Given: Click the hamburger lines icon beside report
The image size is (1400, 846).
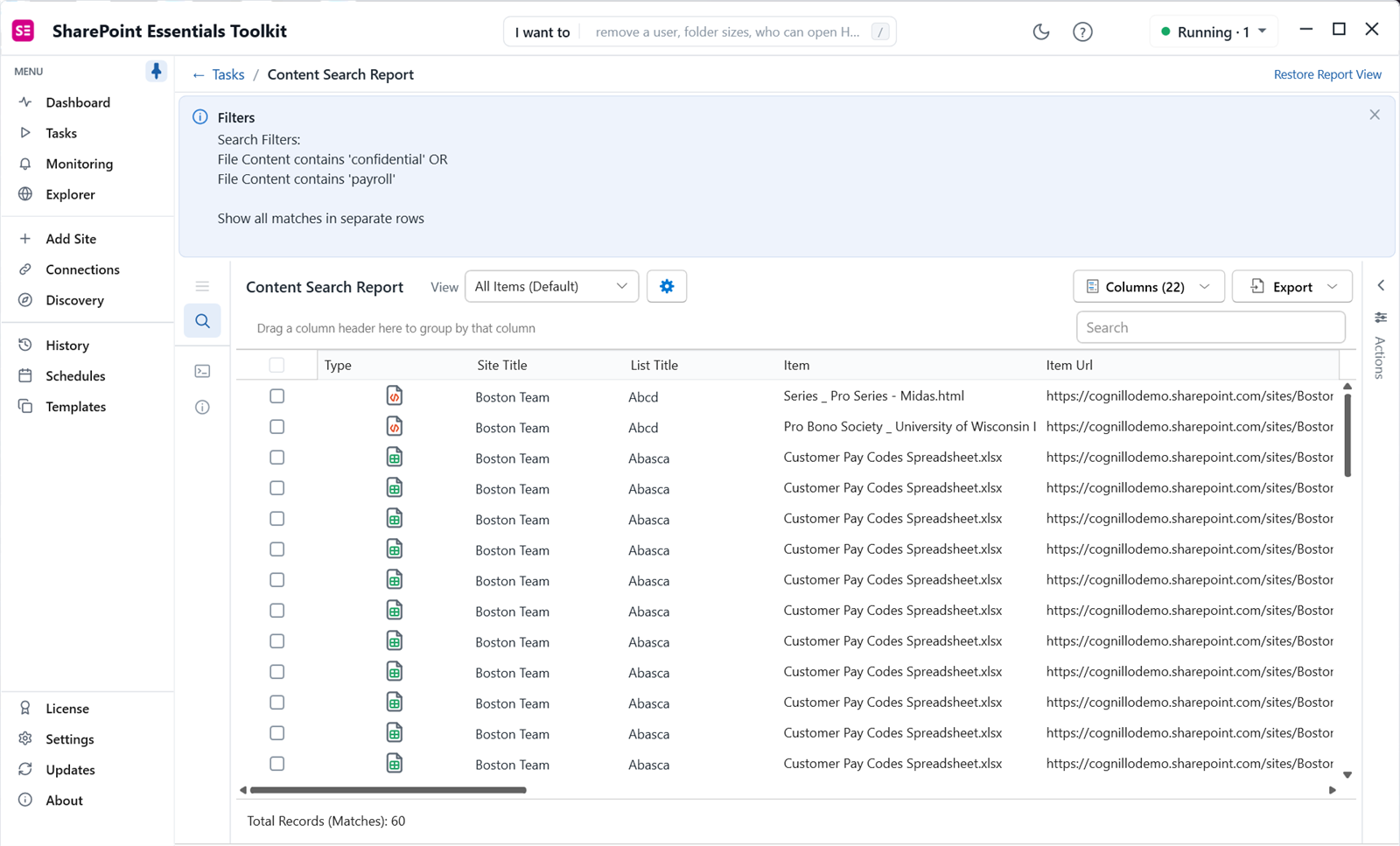Looking at the screenshot, I should pos(202,286).
